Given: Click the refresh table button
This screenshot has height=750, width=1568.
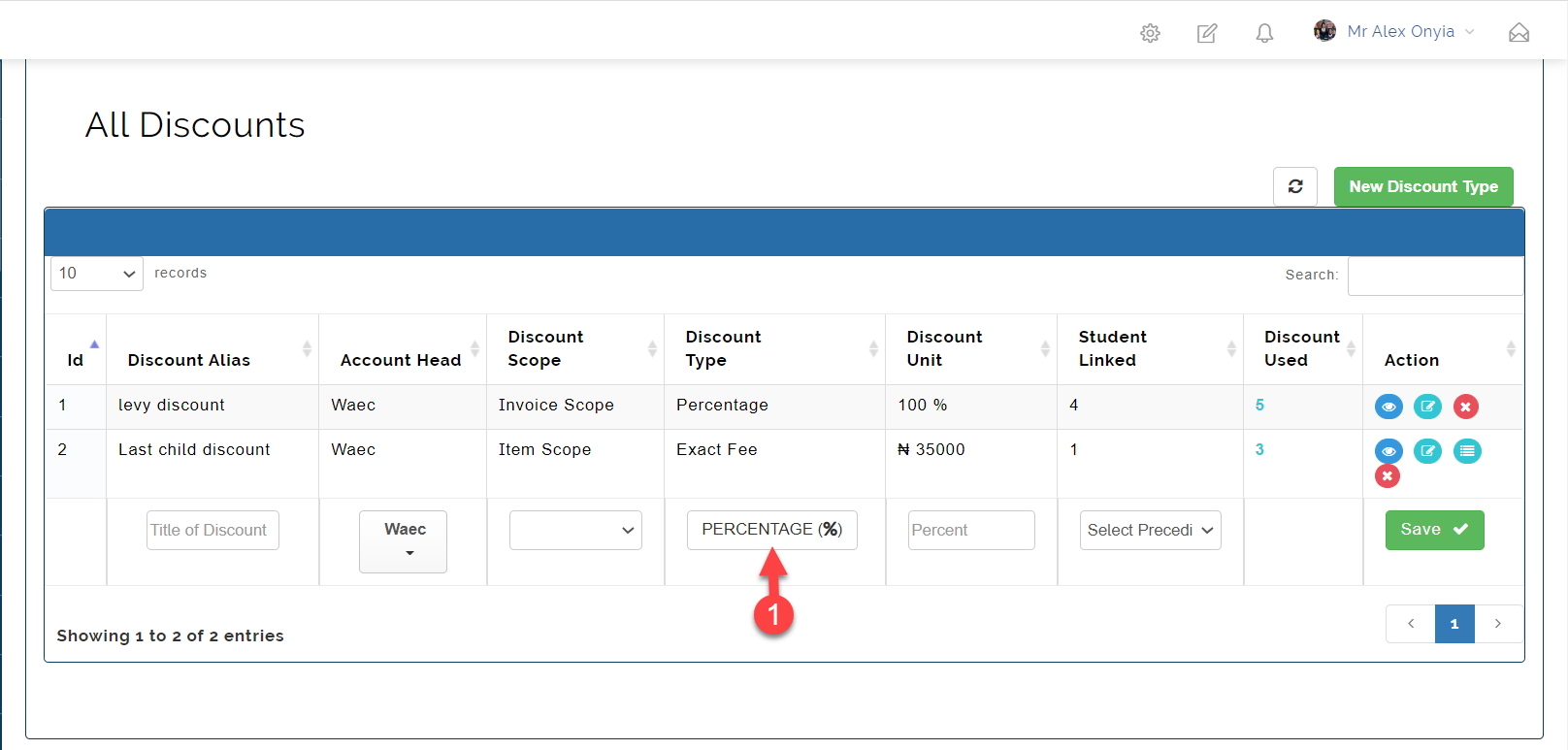Looking at the screenshot, I should coord(1295,186).
